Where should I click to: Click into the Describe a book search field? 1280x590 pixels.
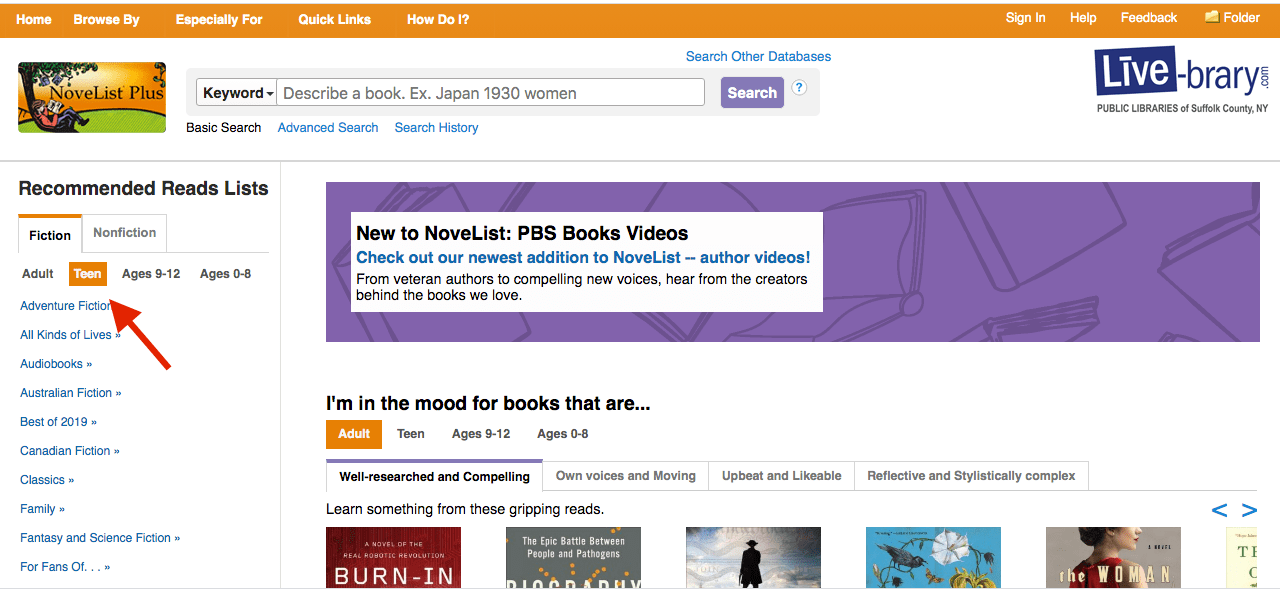tap(491, 93)
